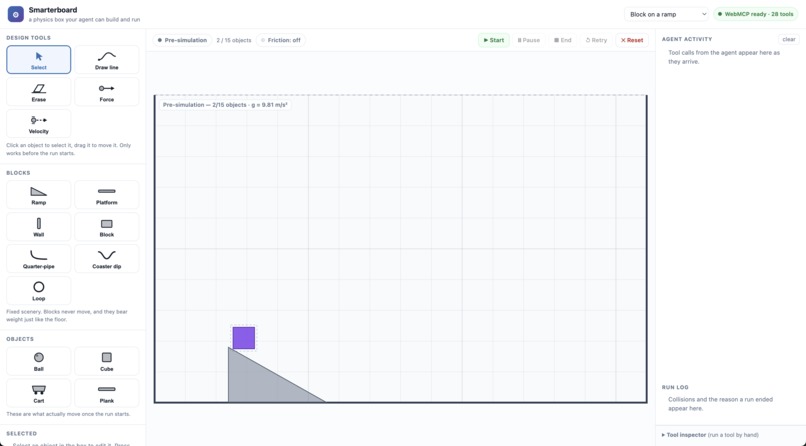The width and height of the screenshot is (806, 446).
Task: Click the Smarterboard app logo
Action: click(x=15, y=14)
